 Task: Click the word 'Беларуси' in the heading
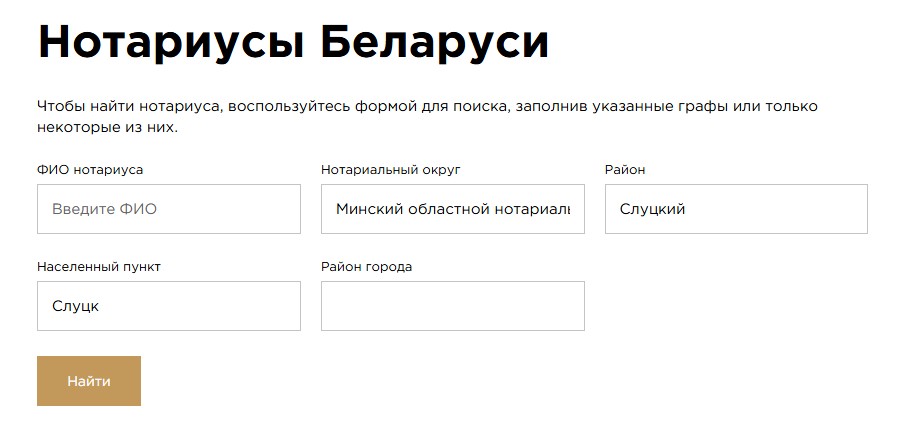[x=435, y=44]
